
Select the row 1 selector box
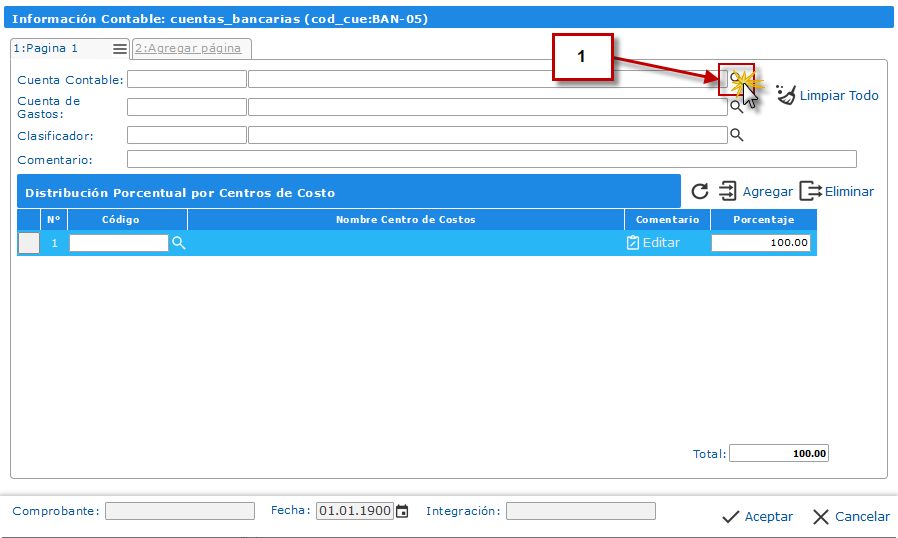[29, 243]
